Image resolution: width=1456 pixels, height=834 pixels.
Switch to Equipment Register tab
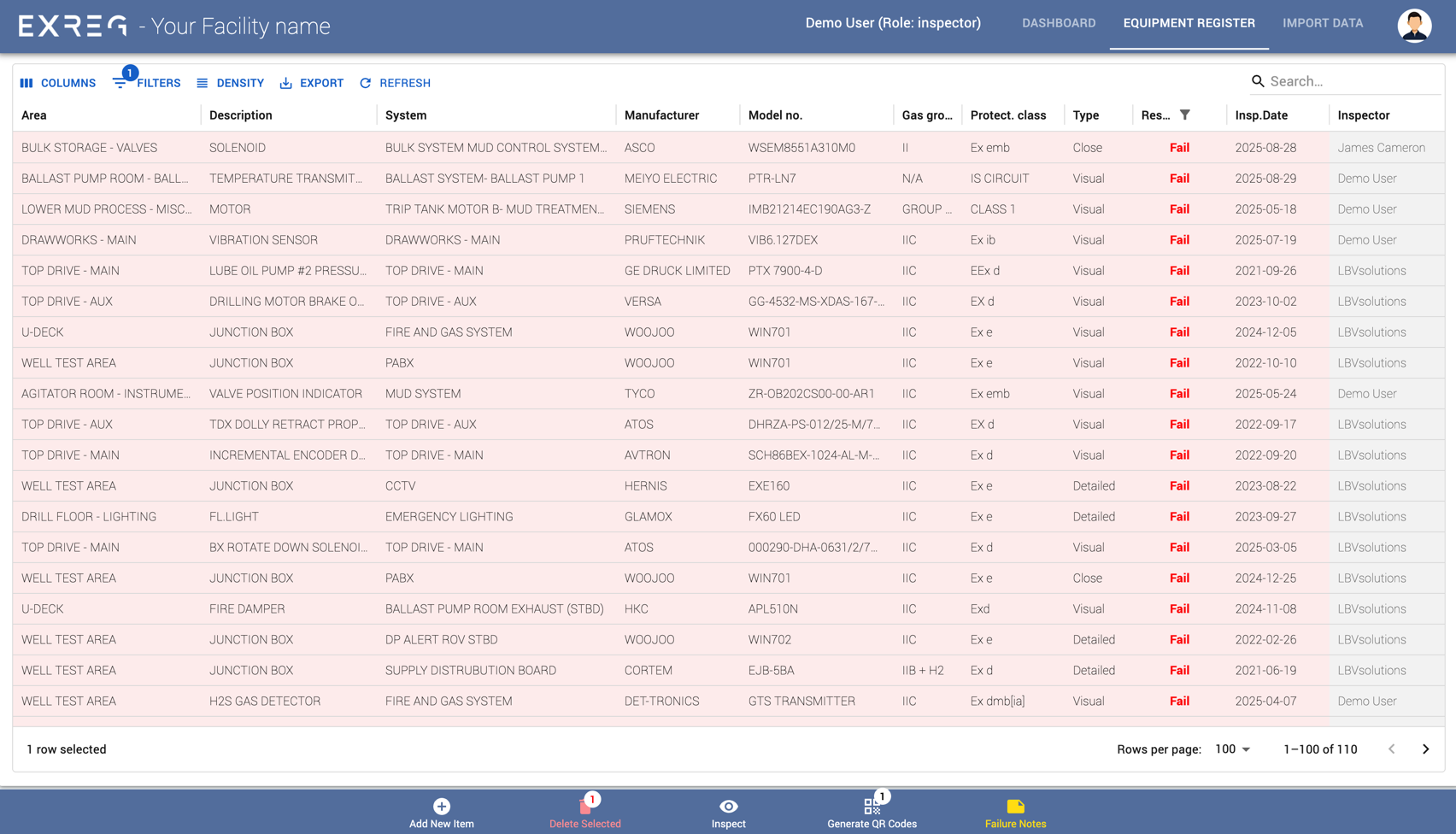[1189, 23]
